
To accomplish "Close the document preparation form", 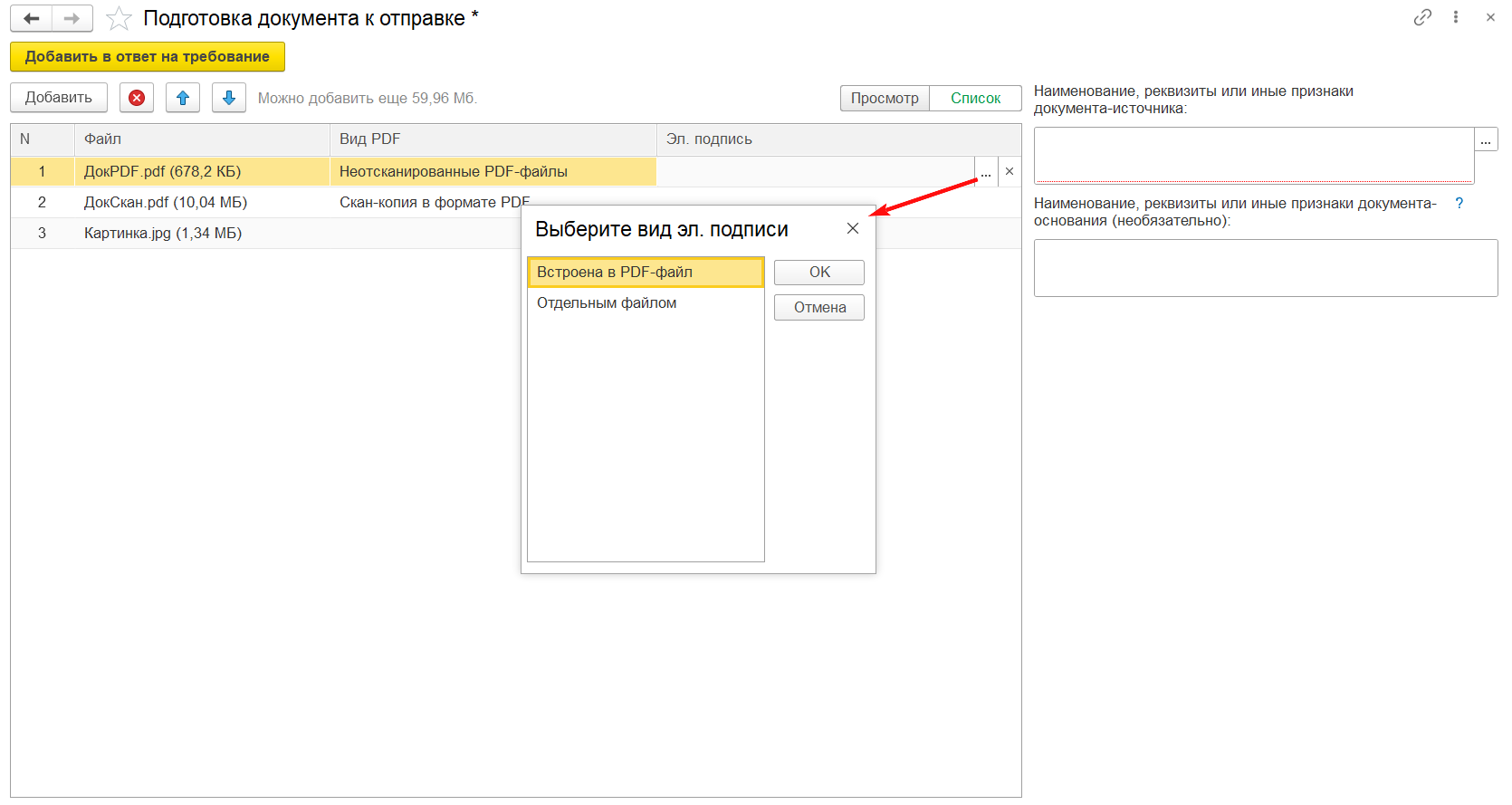I will click(x=1490, y=17).
